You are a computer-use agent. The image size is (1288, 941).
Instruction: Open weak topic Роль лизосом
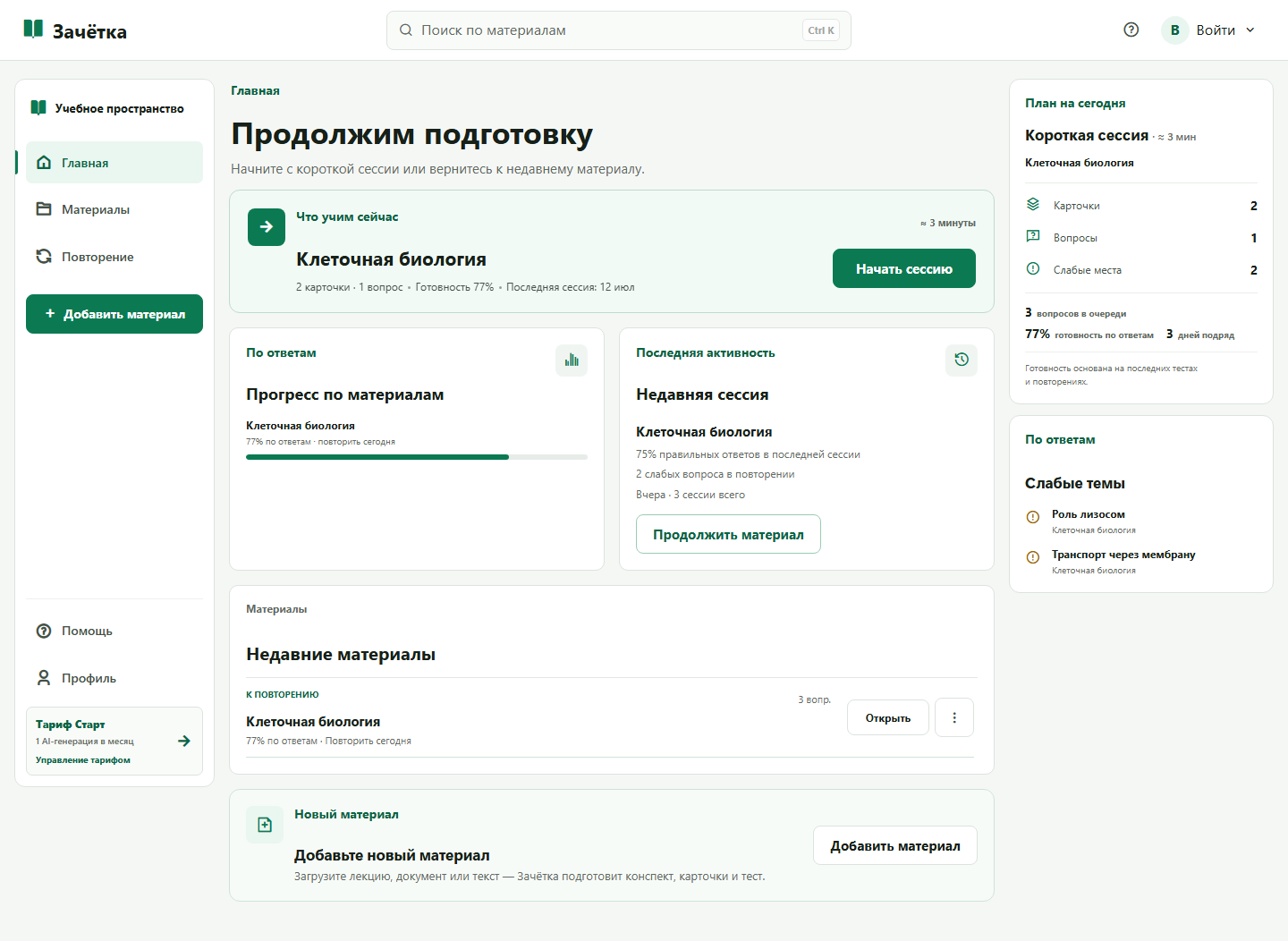coord(1088,514)
